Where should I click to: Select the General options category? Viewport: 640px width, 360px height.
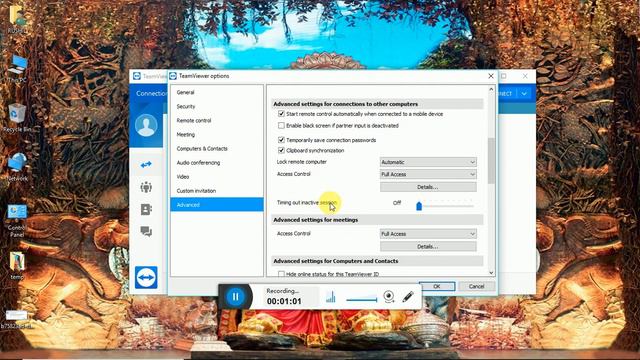click(x=217, y=92)
